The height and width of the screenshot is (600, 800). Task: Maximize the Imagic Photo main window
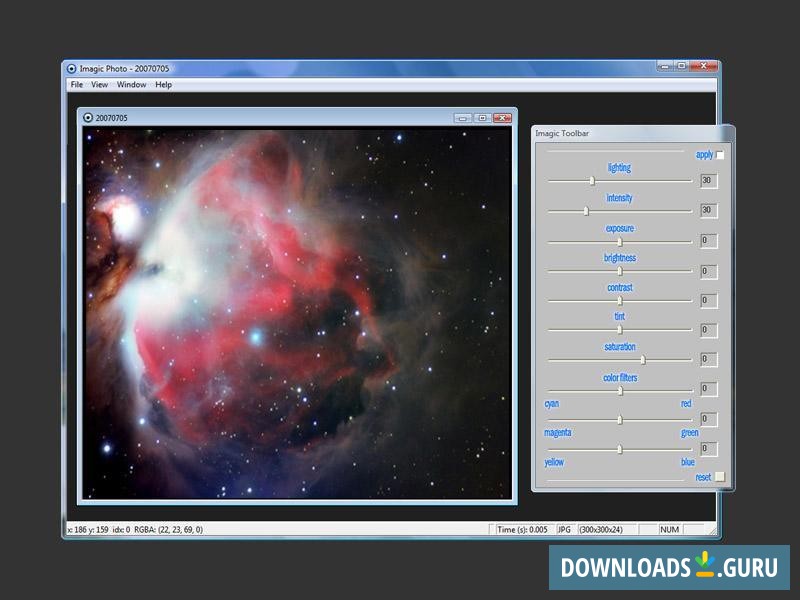(x=681, y=66)
